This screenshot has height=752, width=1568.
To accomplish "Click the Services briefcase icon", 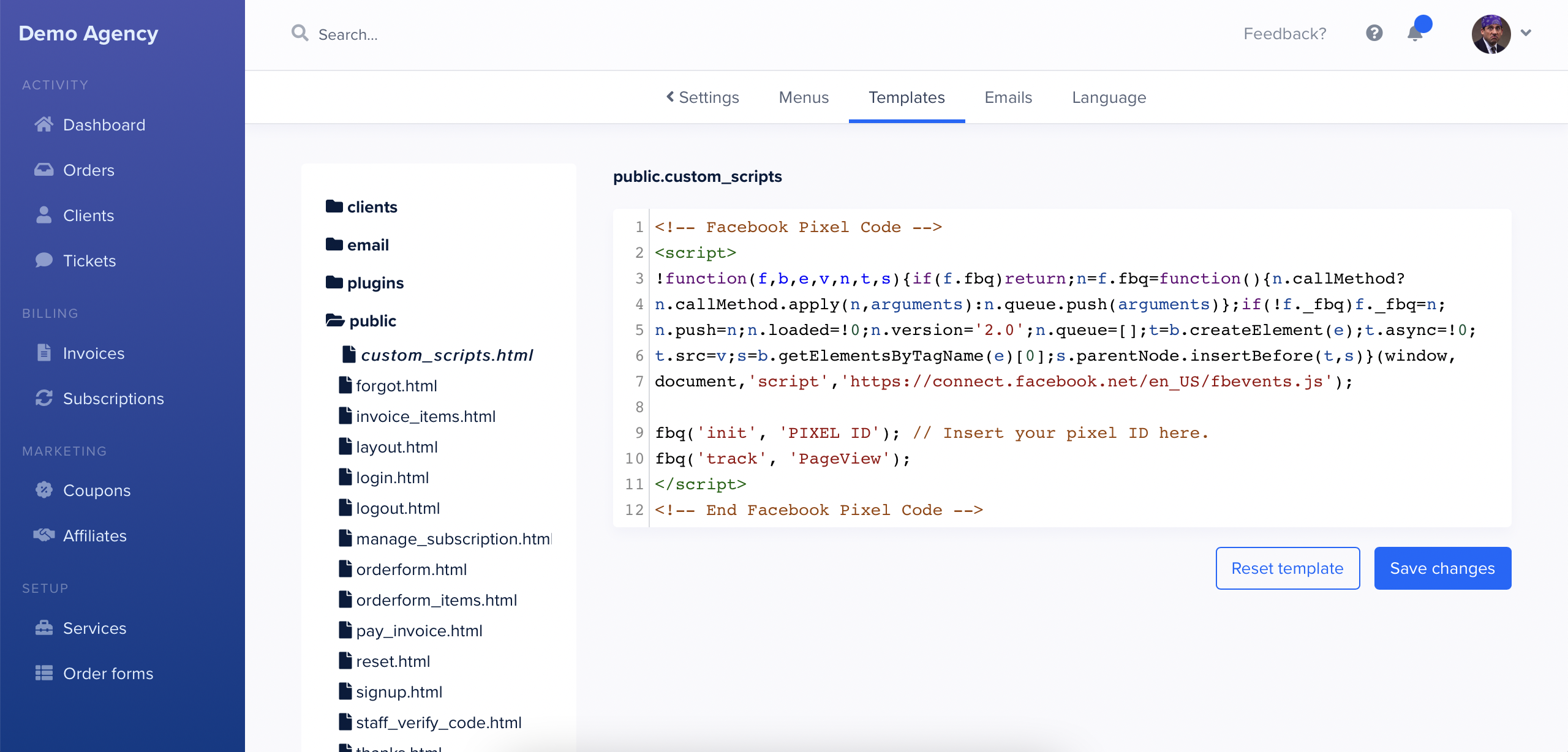I will click(x=43, y=628).
